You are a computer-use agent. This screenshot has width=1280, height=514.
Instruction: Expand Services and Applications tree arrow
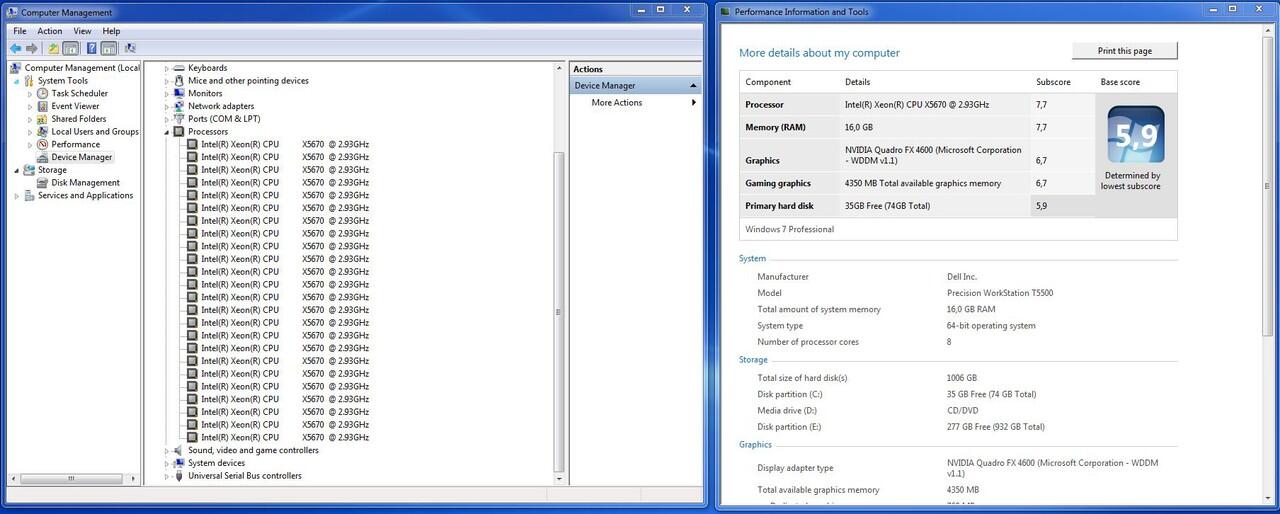tap(17, 196)
